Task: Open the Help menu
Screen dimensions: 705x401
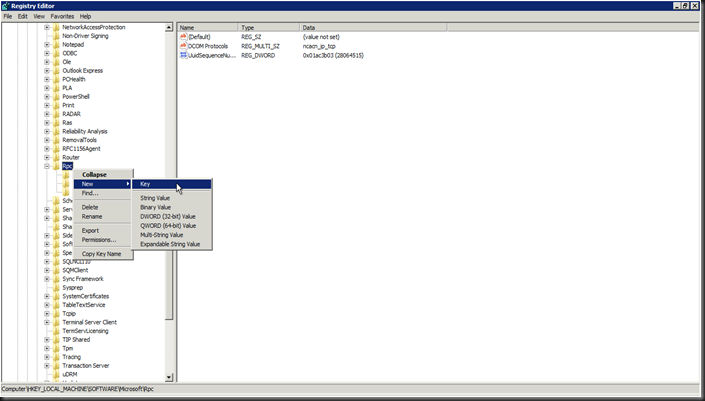Action: 85,16
